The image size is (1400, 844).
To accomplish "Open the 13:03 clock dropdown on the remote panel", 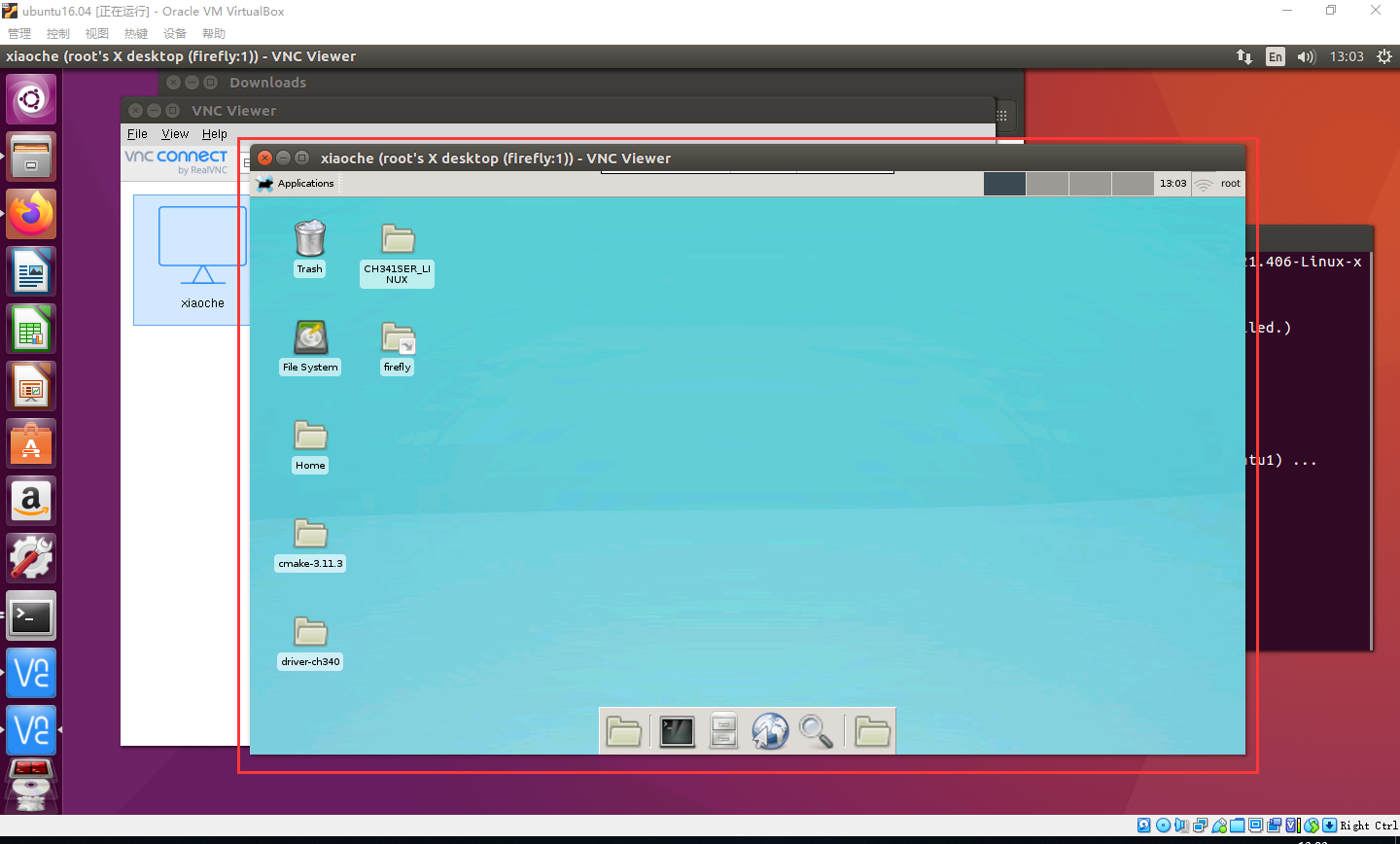I will click(x=1172, y=183).
